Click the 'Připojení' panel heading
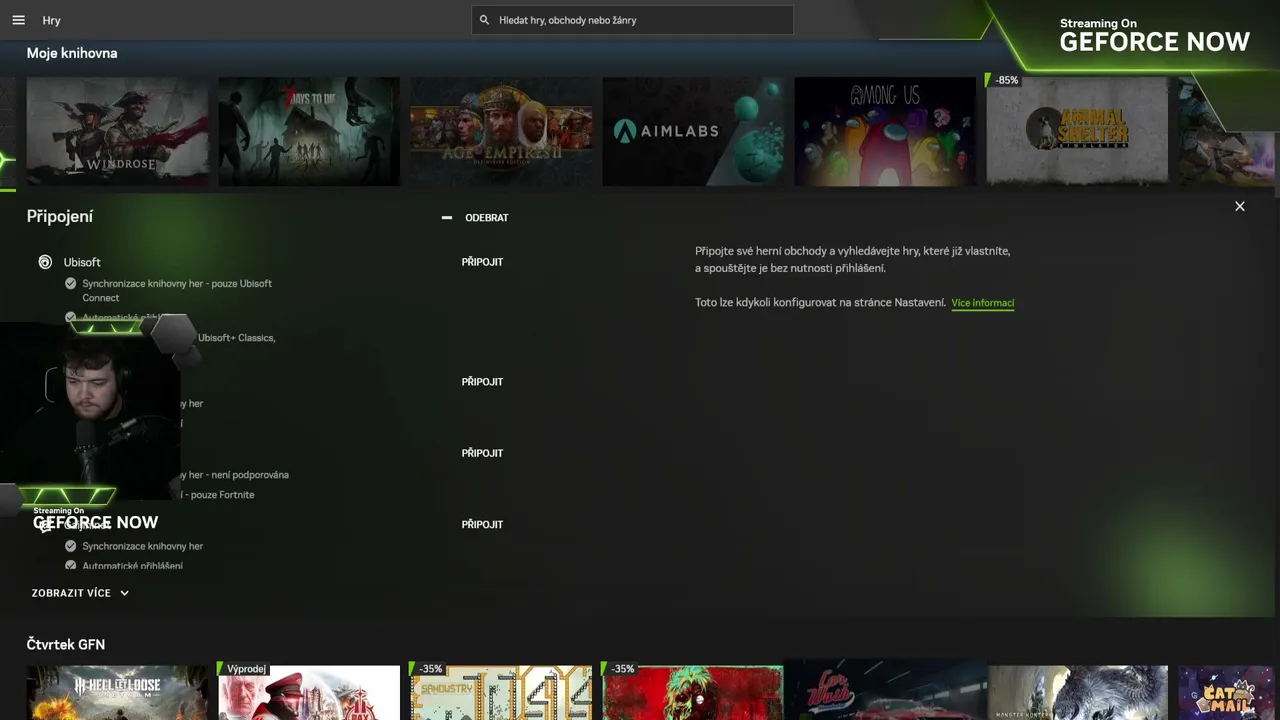Image resolution: width=1280 pixels, height=720 pixels. (x=60, y=216)
